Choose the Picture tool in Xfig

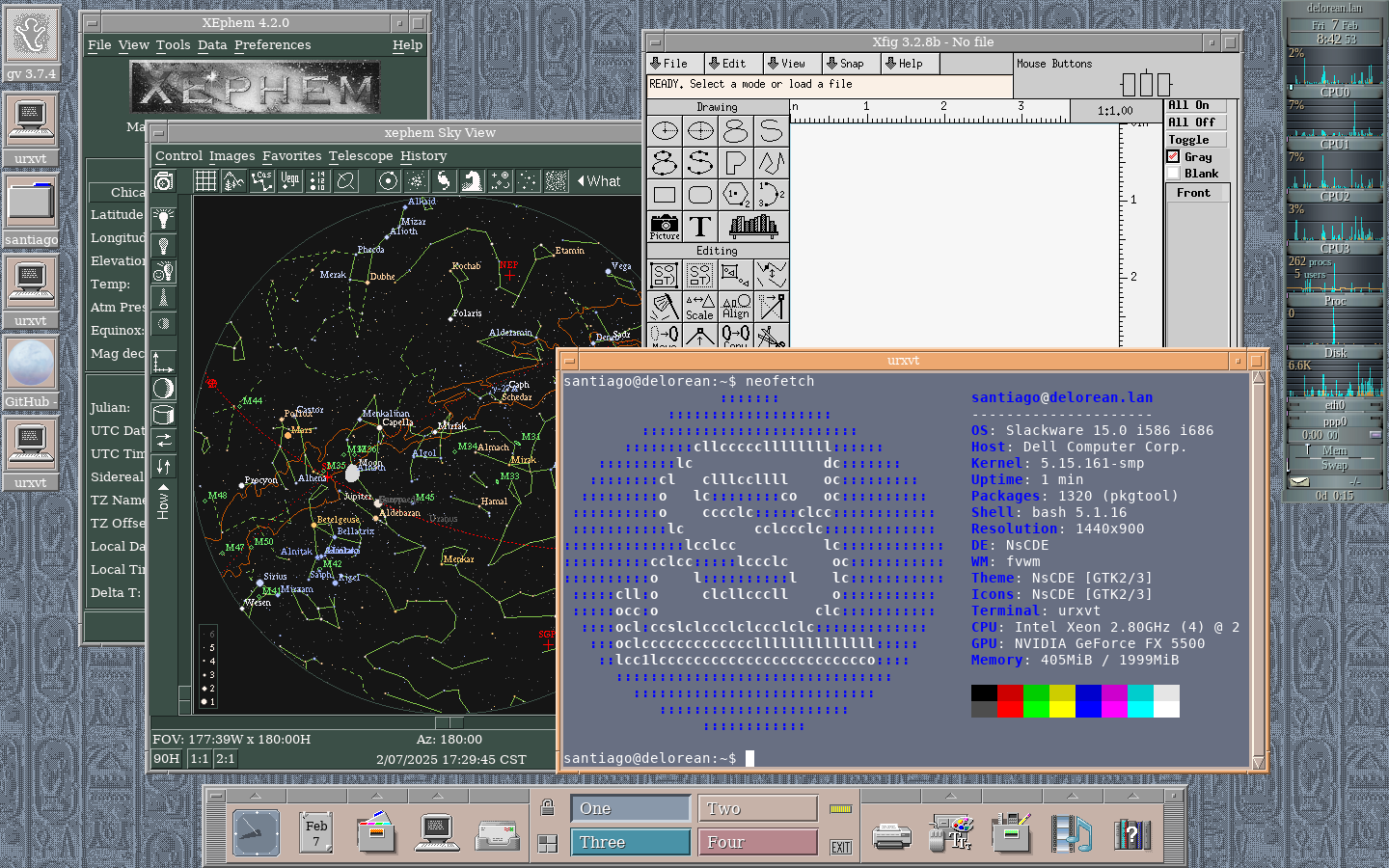pos(665,227)
